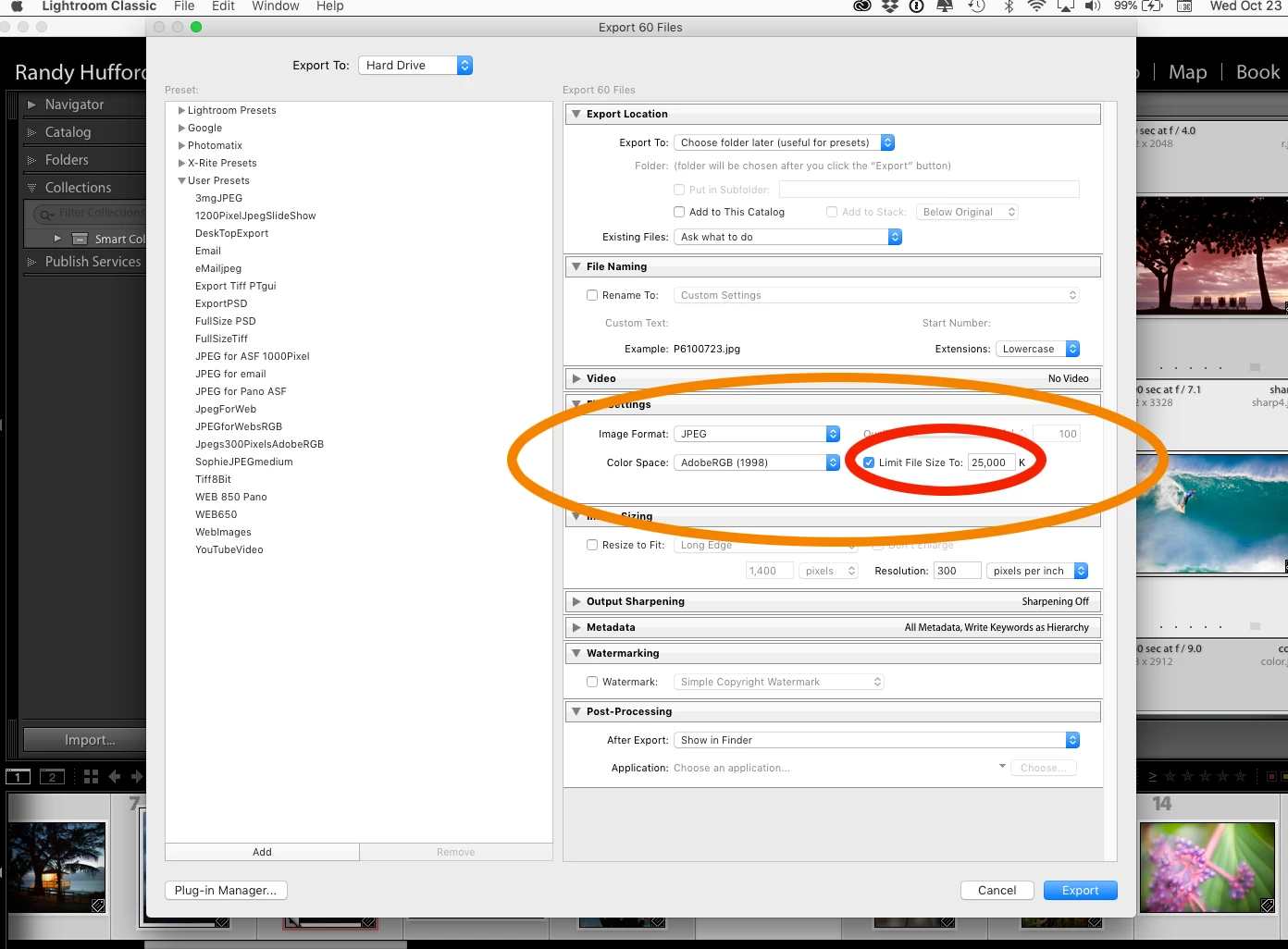Select main window display button 1
The image size is (1288, 949).
click(x=19, y=777)
